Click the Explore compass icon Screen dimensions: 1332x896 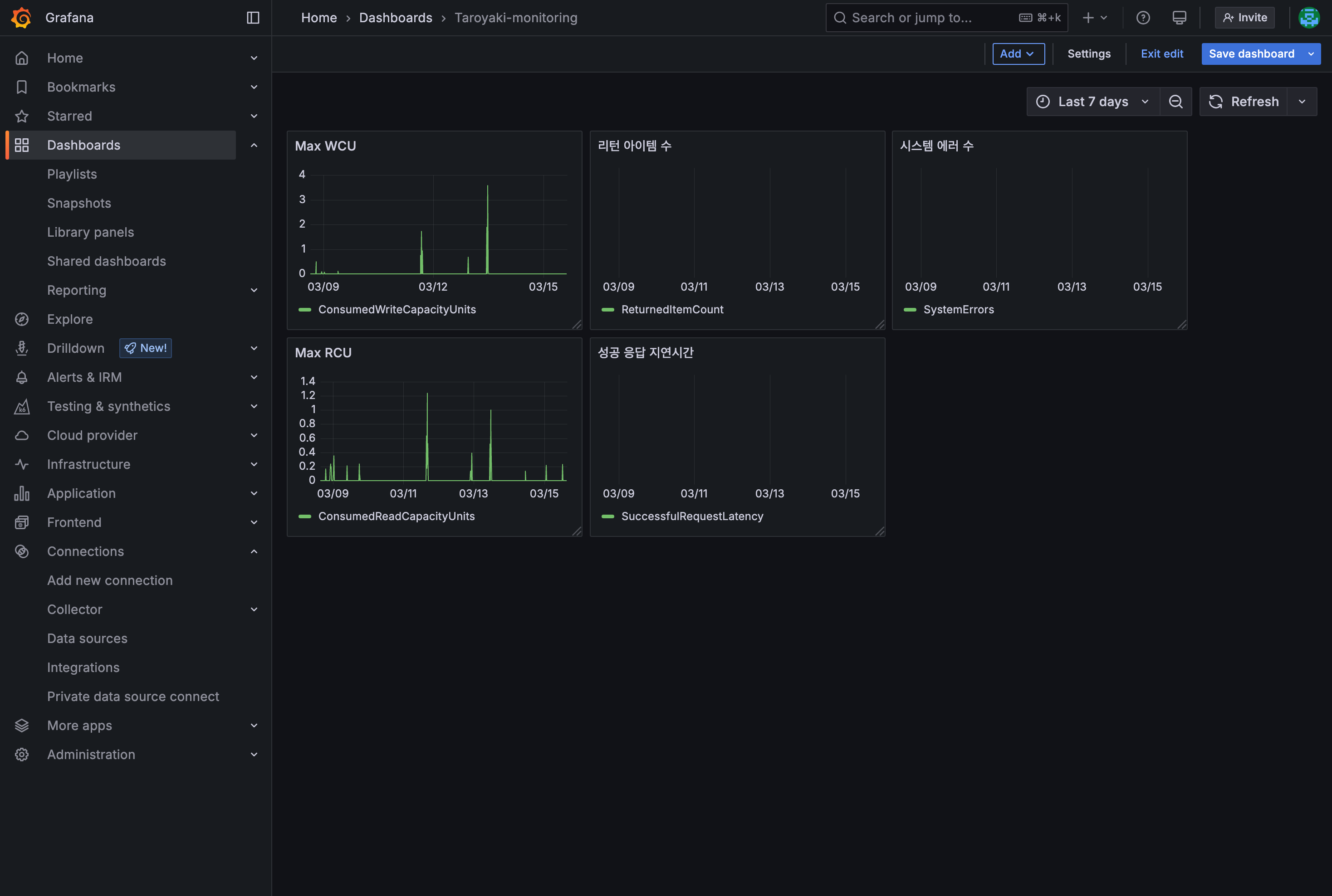(x=22, y=319)
